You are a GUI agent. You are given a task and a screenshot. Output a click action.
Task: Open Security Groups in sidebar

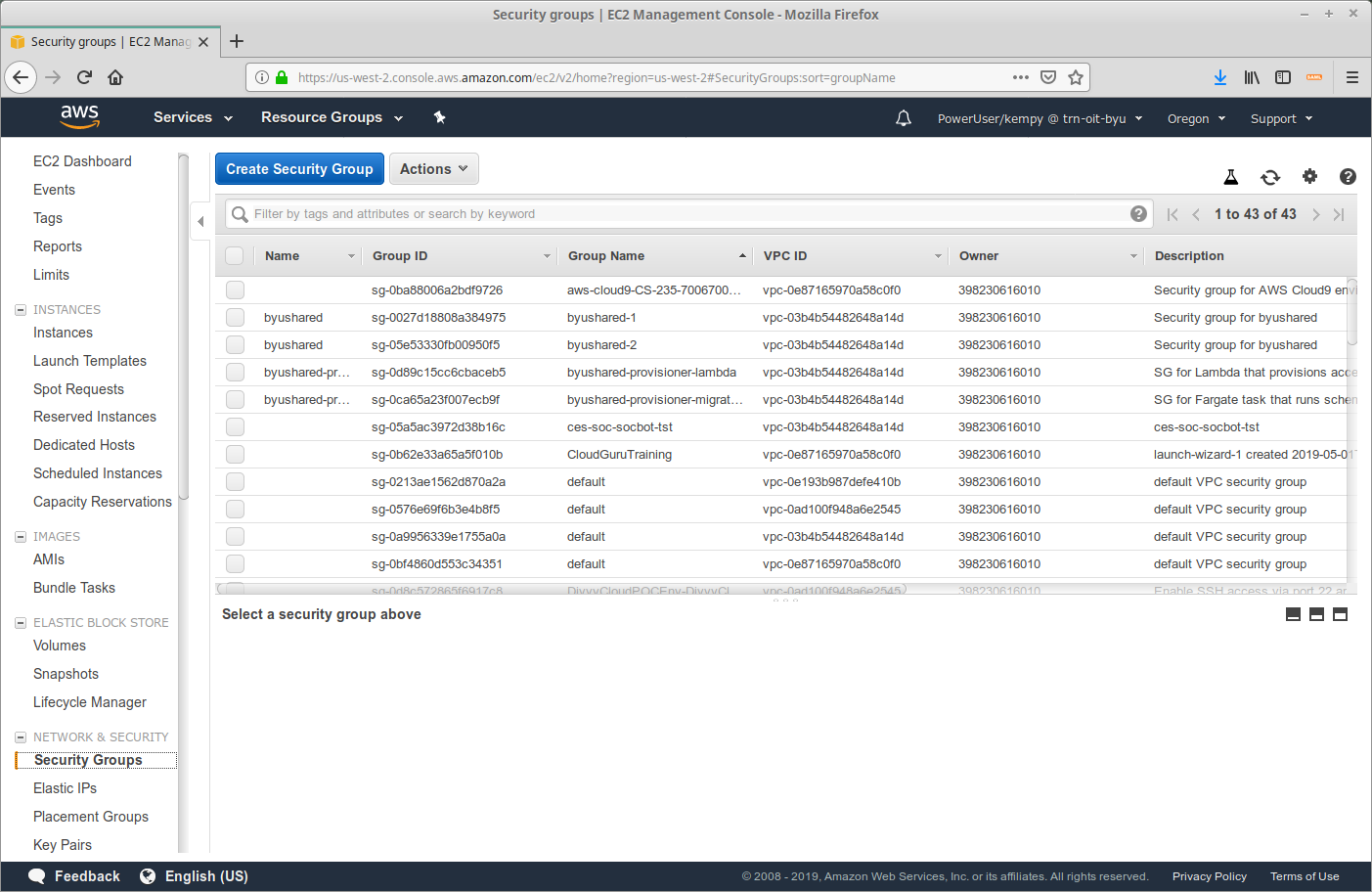click(x=88, y=760)
